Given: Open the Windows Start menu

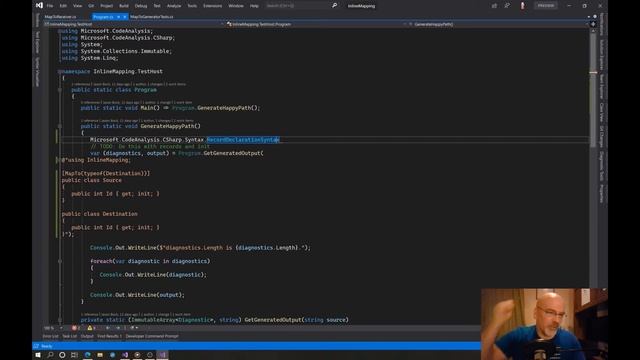Looking at the screenshot, I should tap(38, 355).
